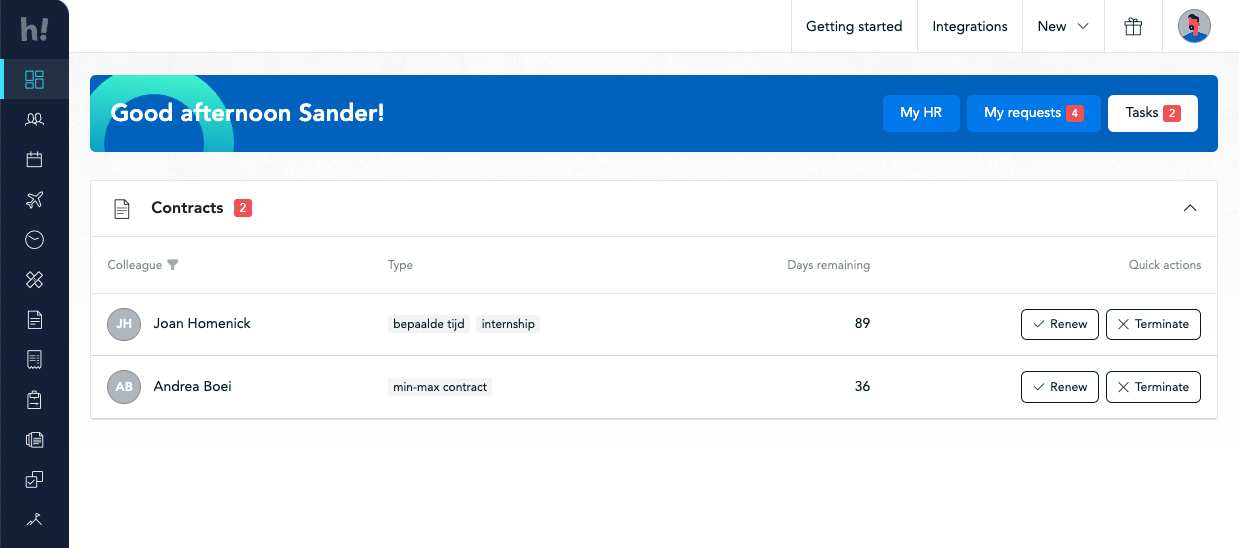Switch to the My requests tab

point(1033,113)
